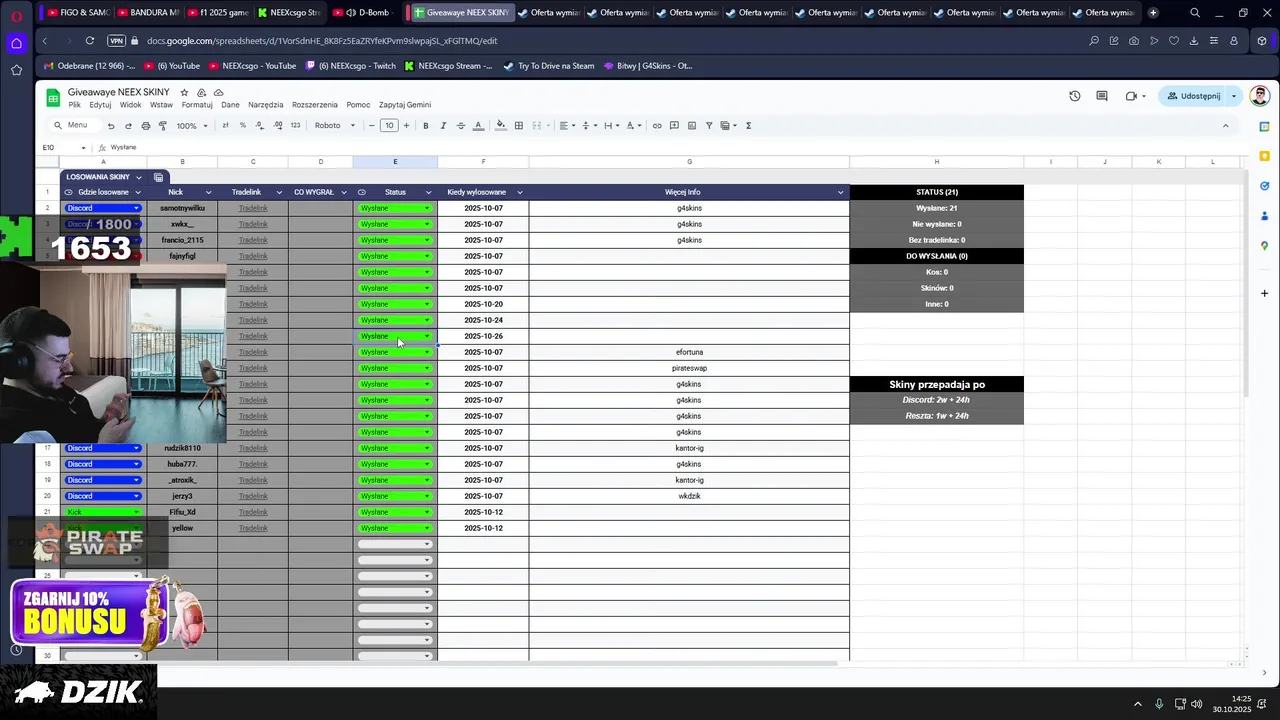This screenshot has width=1280, height=720.
Task: Click the Udostępnij share button
Action: [1194, 96]
